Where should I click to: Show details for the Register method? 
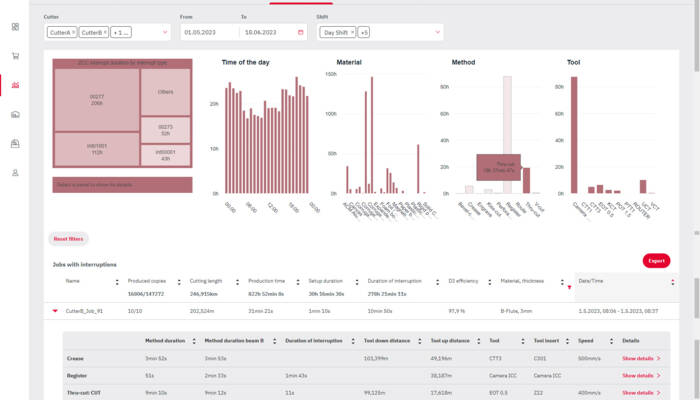(x=641, y=375)
